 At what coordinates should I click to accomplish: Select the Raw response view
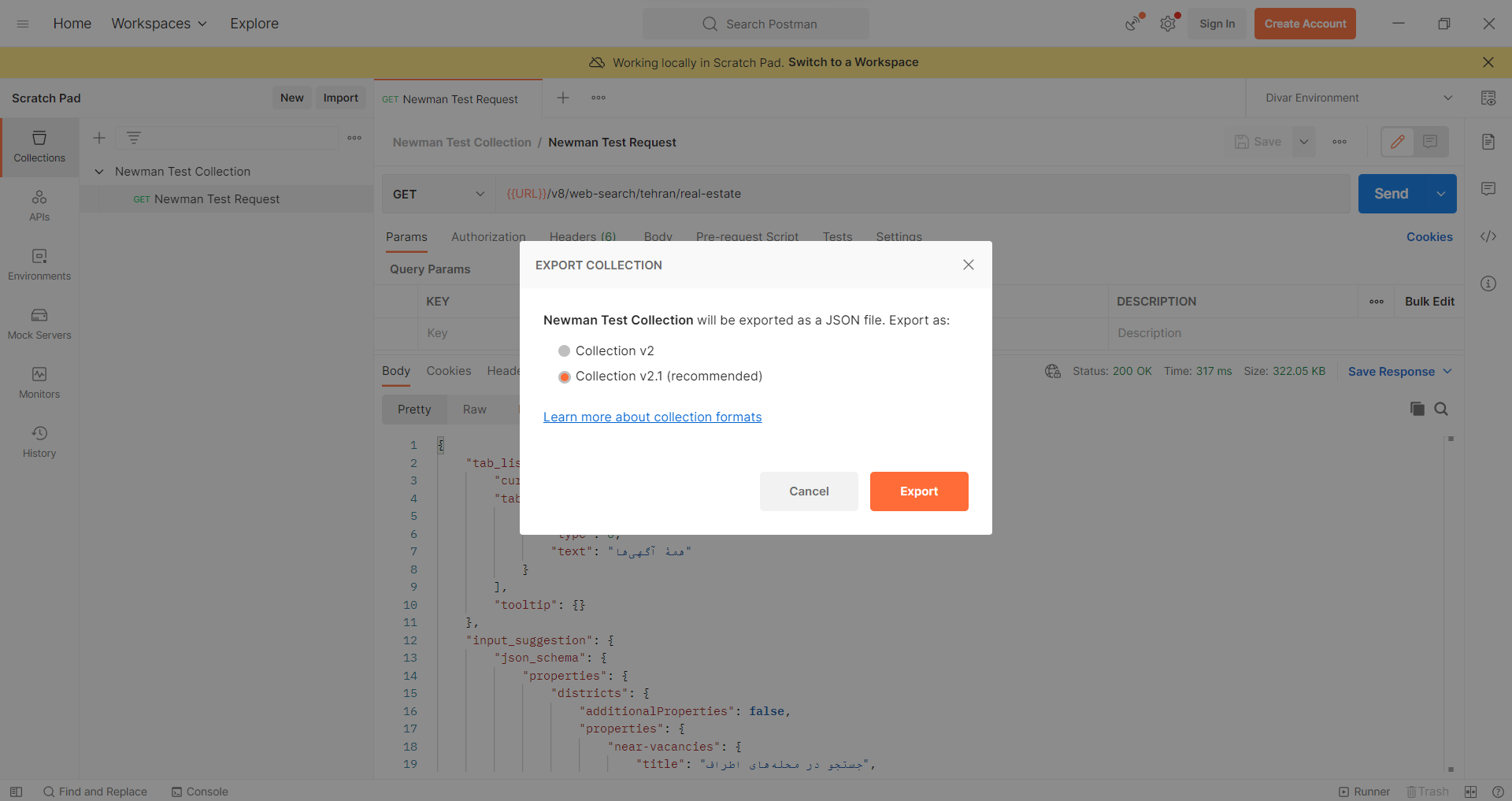click(475, 410)
